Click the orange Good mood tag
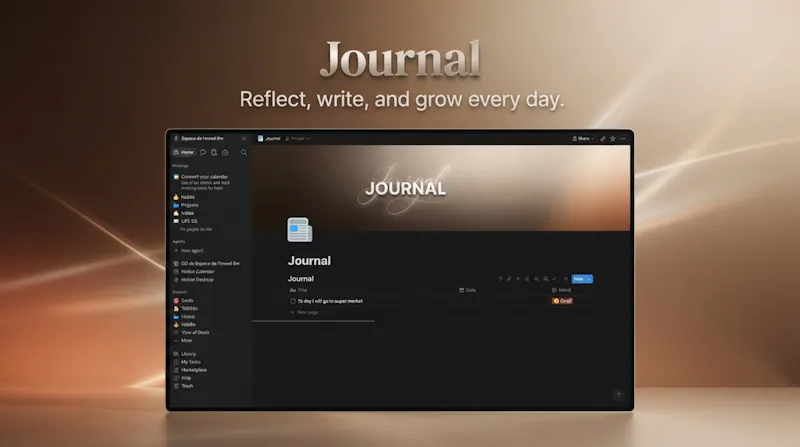Screen dimensions: 800x447 point(562,301)
